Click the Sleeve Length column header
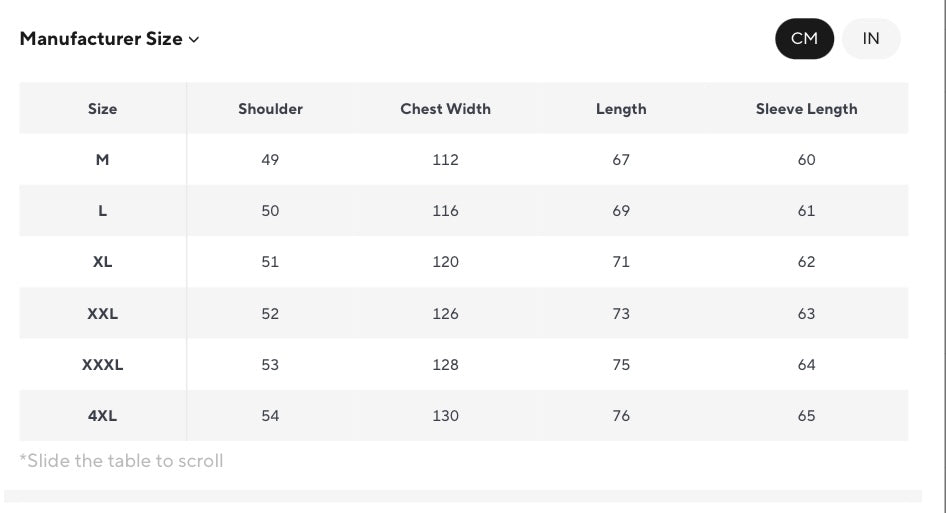The width and height of the screenshot is (946, 513). click(x=806, y=109)
